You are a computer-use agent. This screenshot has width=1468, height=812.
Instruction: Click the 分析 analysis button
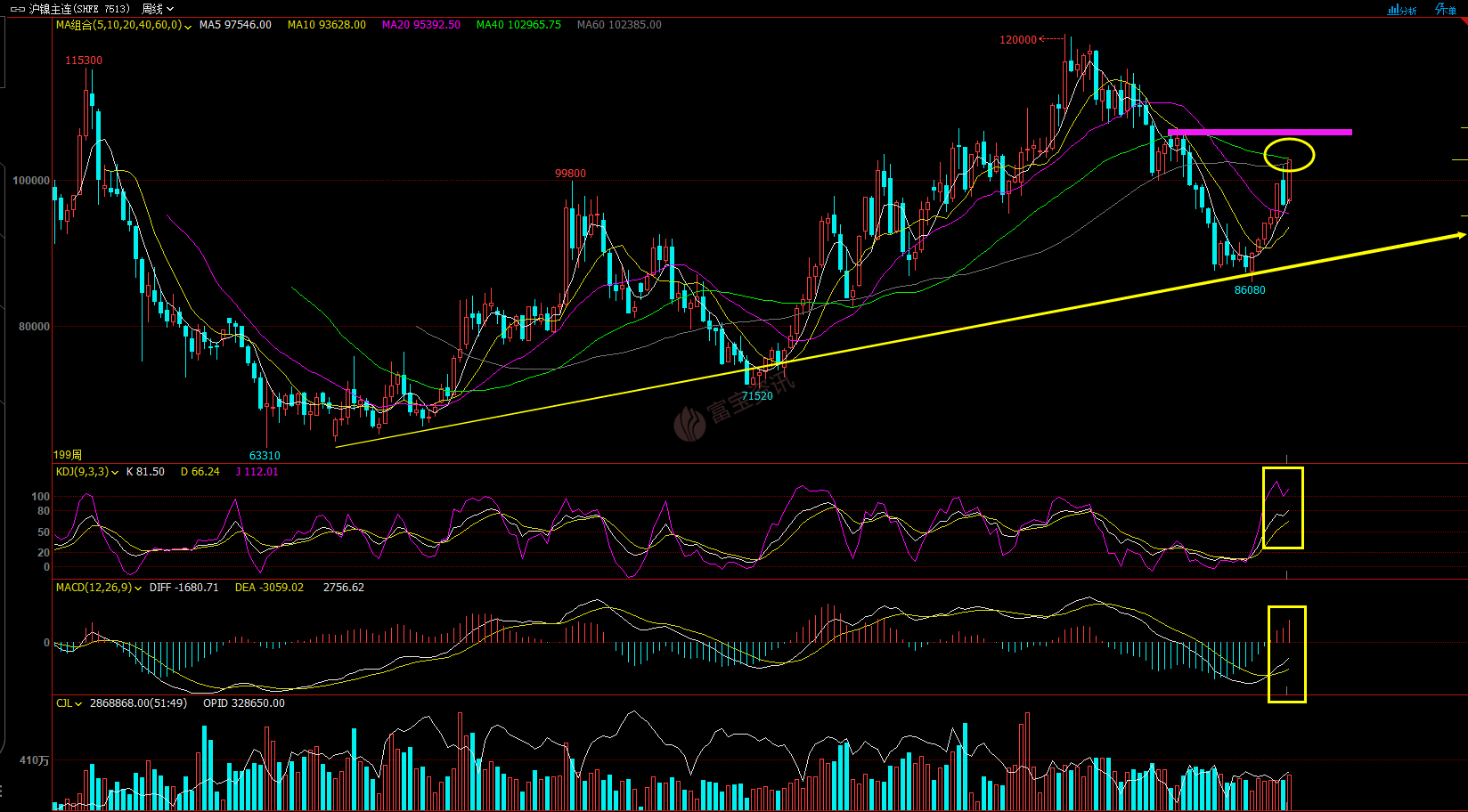pos(1402,10)
